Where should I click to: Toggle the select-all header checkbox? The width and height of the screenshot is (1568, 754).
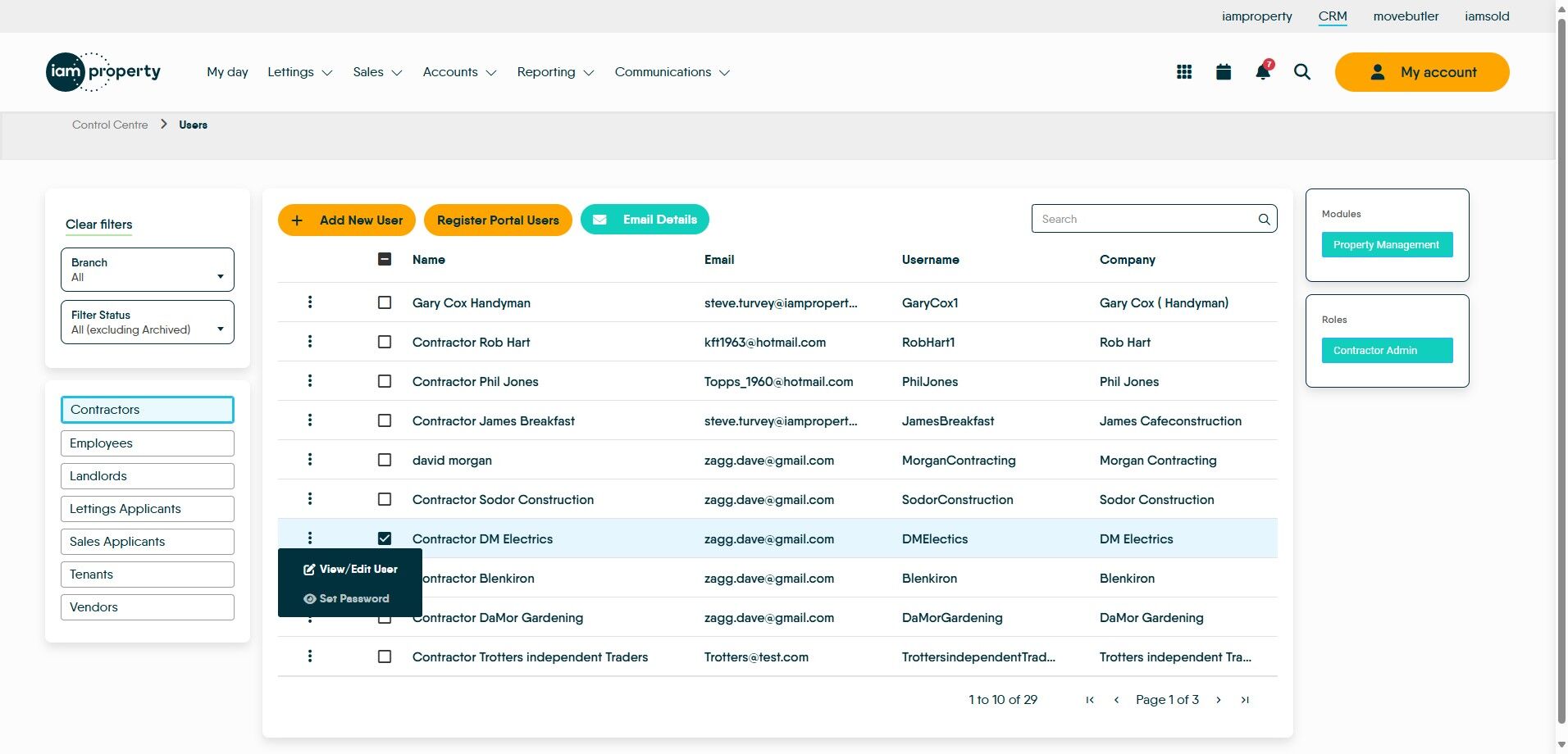[385, 260]
